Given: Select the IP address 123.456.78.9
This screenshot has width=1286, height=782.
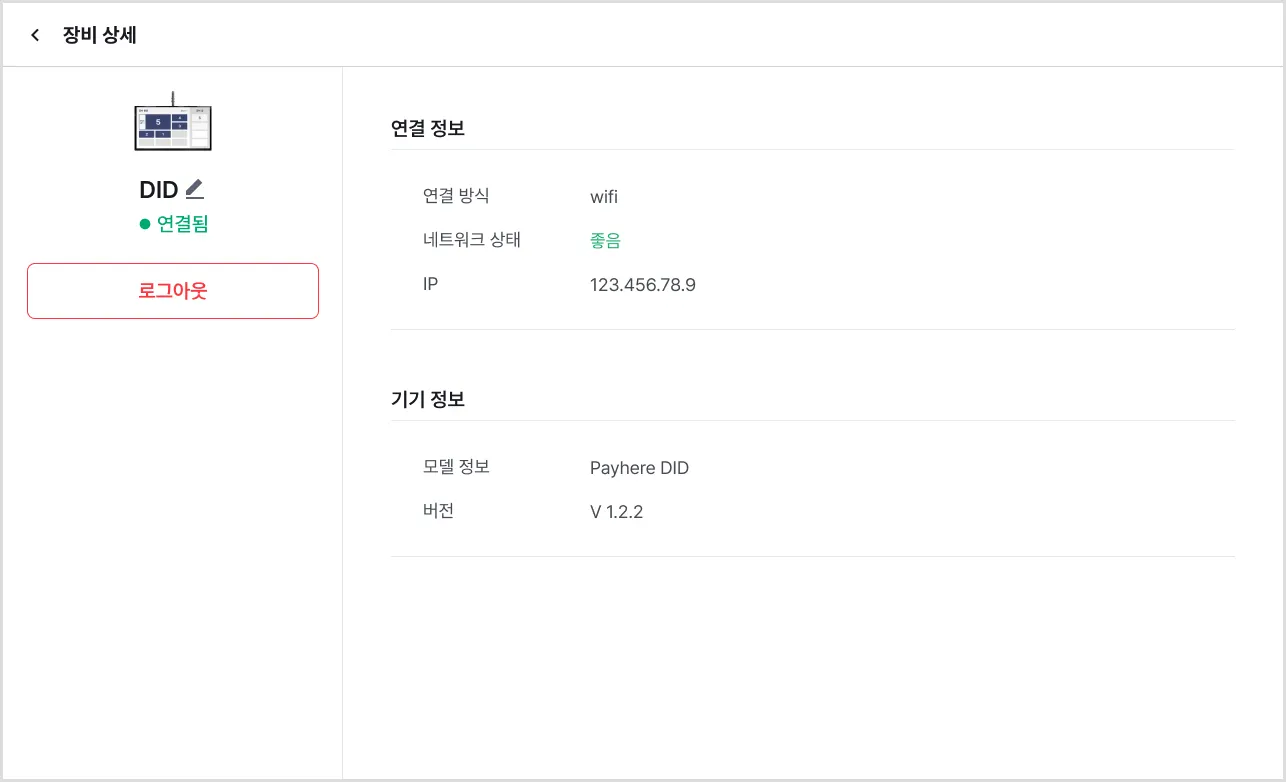Looking at the screenshot, I should tap(643, 285).
